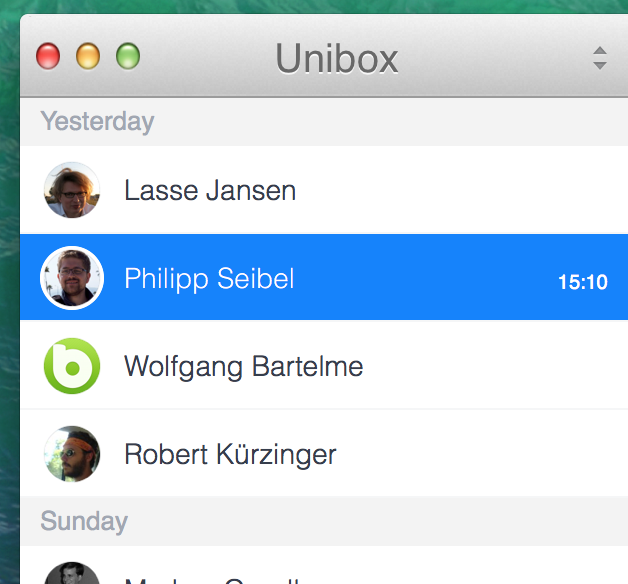Screen dimensions: 628x584
Task: Click Wolfgang Bartelme's green logo avatar
Action: (x=72, y=366)
